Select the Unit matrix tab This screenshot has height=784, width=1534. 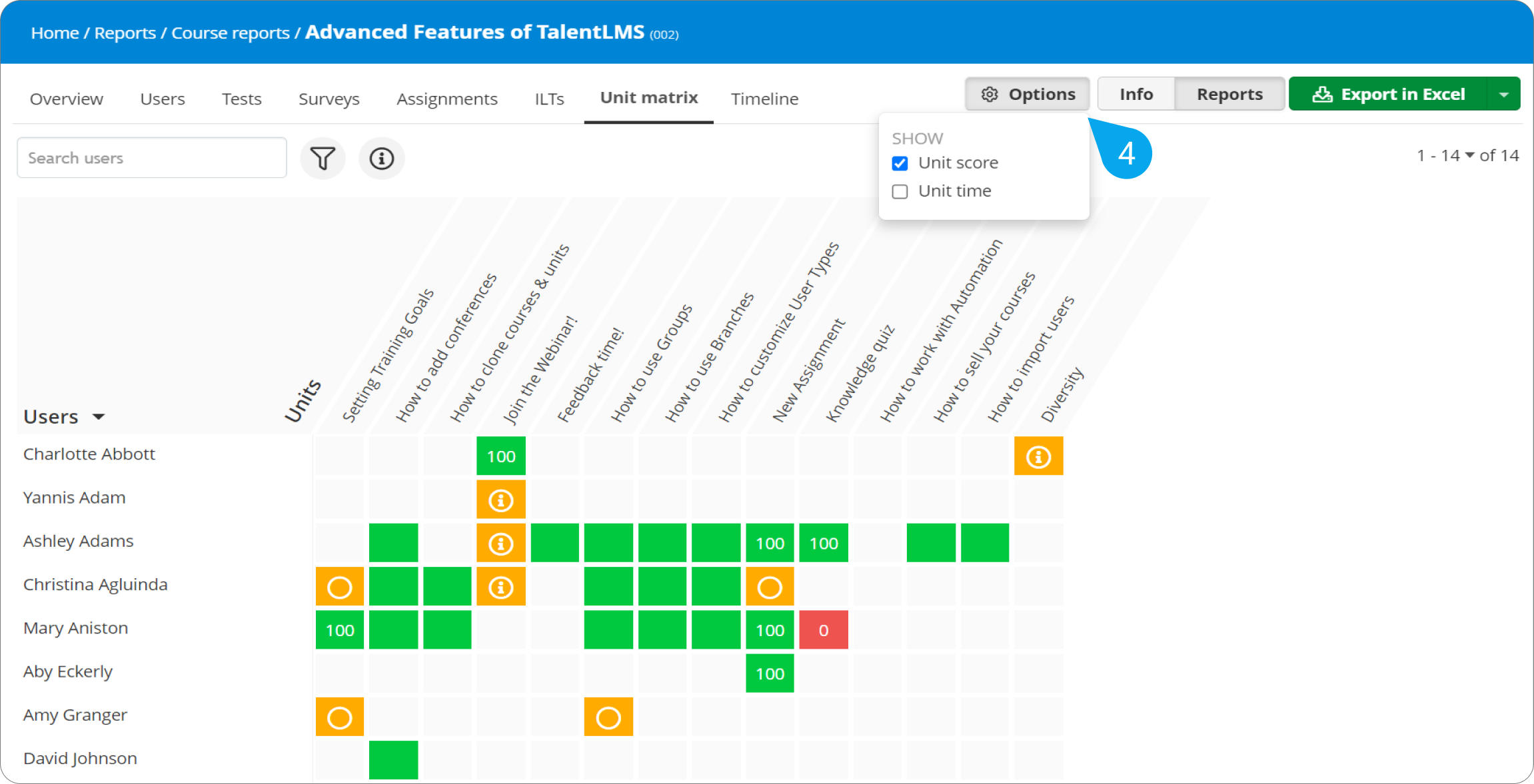649,98
